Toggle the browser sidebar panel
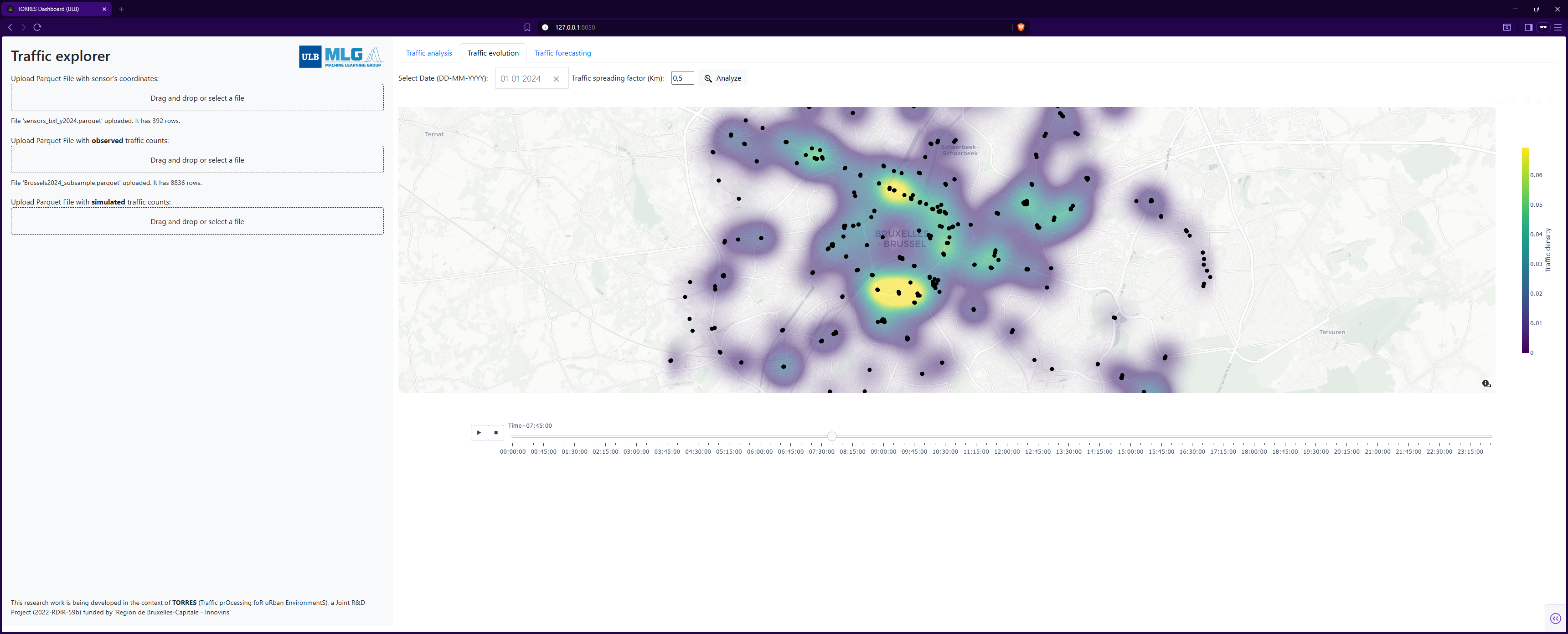The height and width of the screenshot is (634, 1568). point(1528,27)
